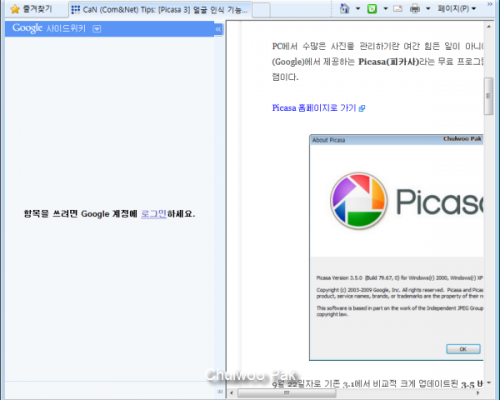Open a new blank tab
This screenshot has height=400, width=500.
click(x=261, y=10)
